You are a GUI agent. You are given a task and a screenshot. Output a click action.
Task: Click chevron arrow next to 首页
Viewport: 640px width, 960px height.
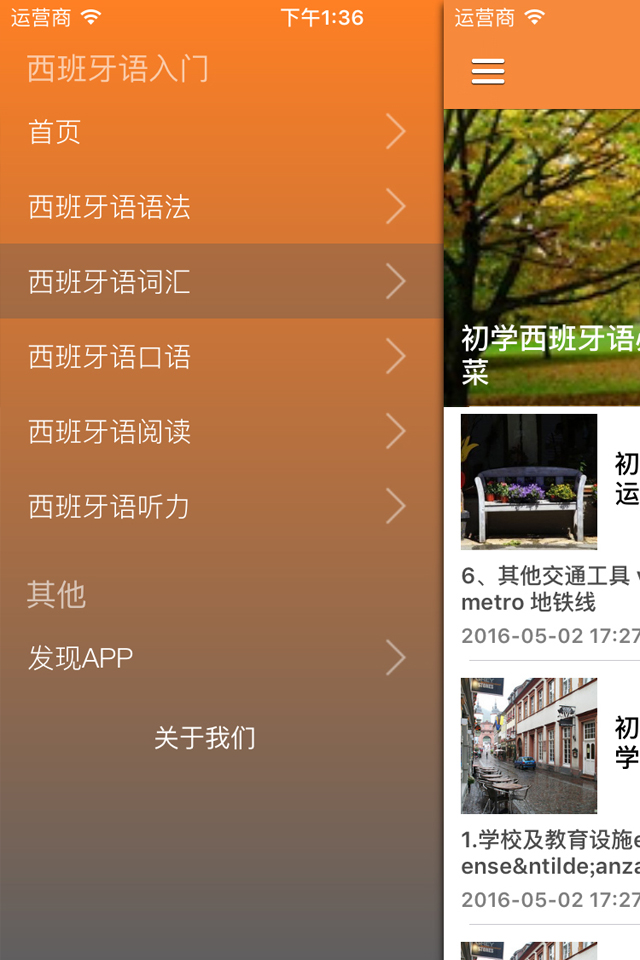coord(396,132)
